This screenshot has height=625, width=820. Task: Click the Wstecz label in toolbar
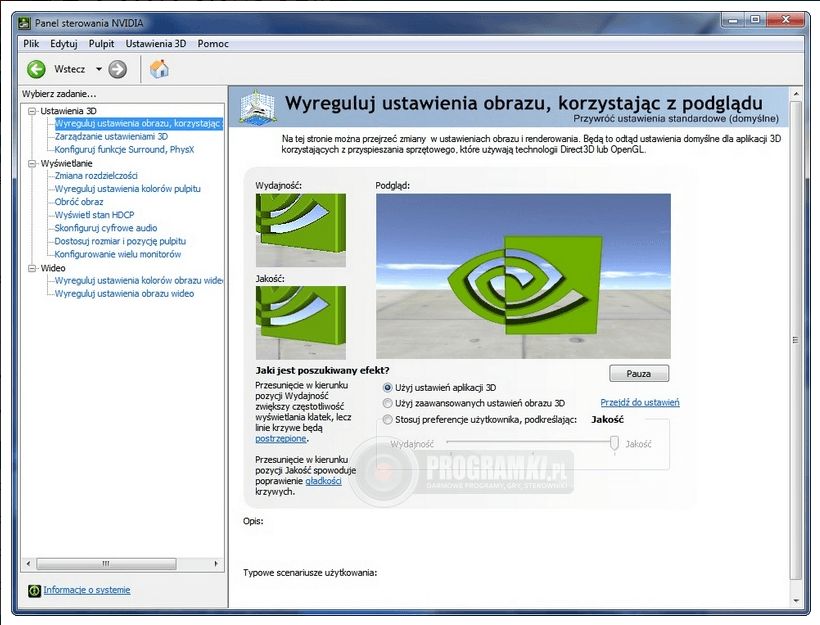click(x=70, y=69)
